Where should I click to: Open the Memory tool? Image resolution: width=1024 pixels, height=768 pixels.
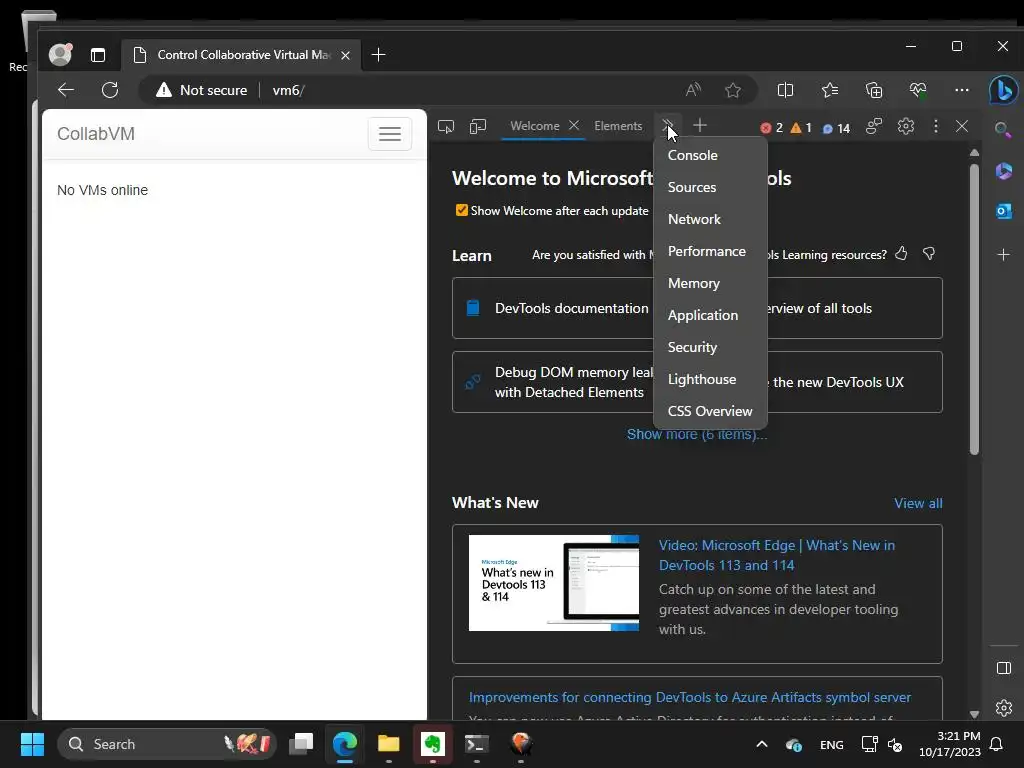(711, 283)
